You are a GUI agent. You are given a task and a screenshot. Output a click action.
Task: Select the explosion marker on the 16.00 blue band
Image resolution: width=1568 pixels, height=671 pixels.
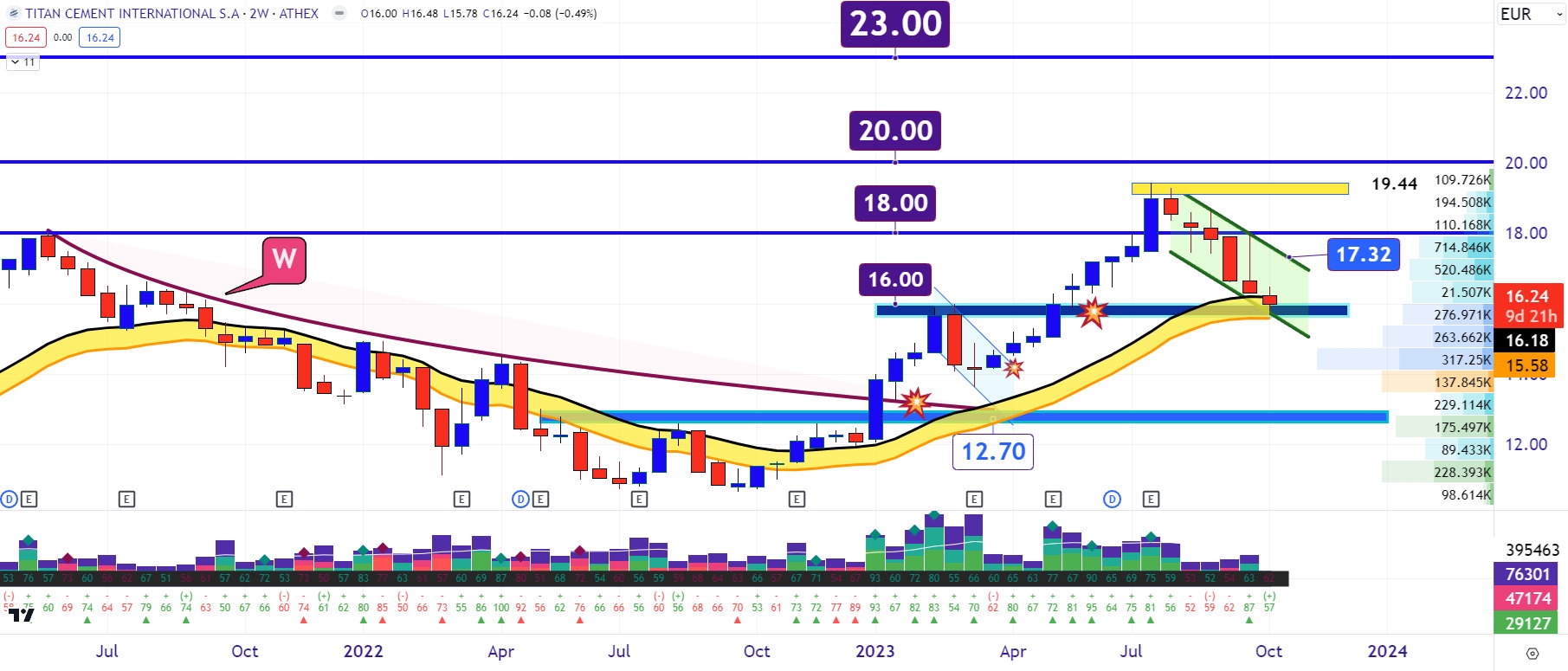1093,312
